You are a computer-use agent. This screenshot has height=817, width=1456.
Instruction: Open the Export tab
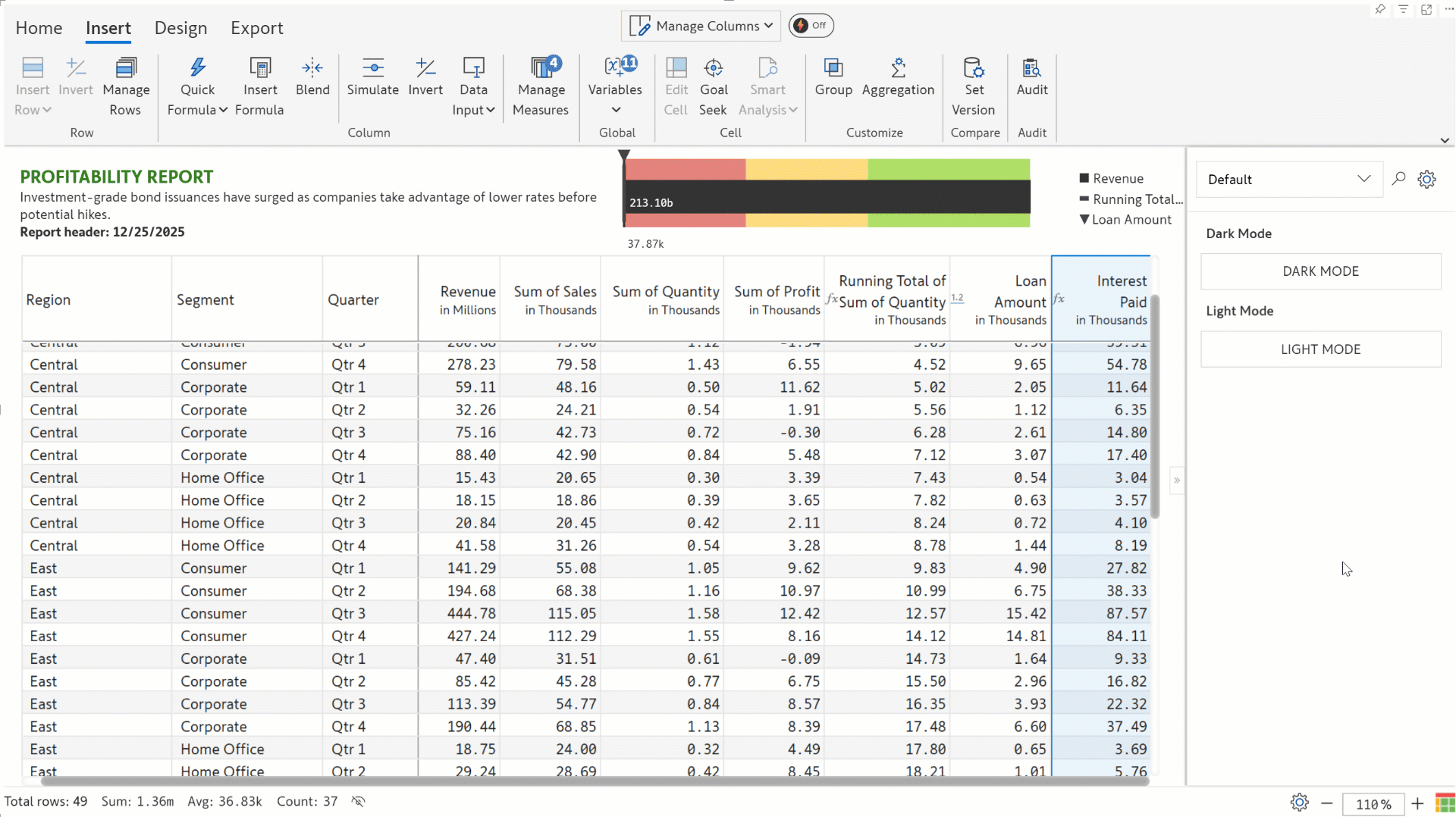pos(256,28)
